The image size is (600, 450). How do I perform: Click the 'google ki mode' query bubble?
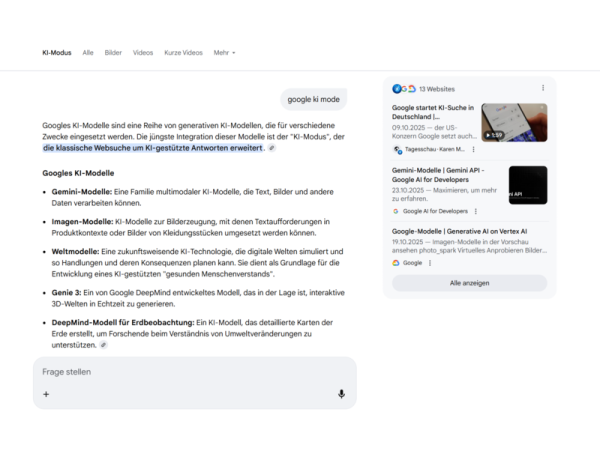(313, 99)
